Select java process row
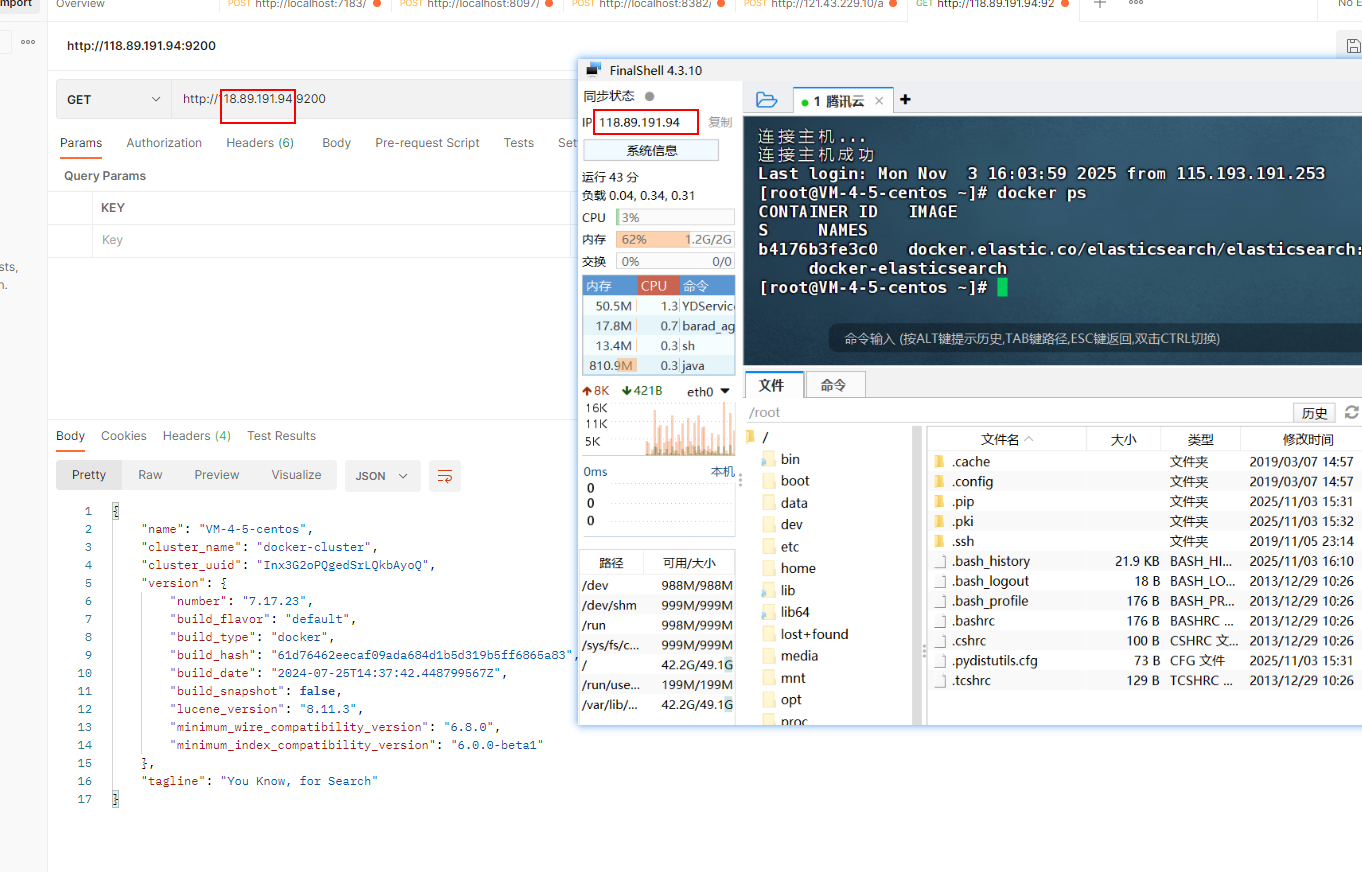The width and height of the screenshot is (1362, 872). coord(659,366)
